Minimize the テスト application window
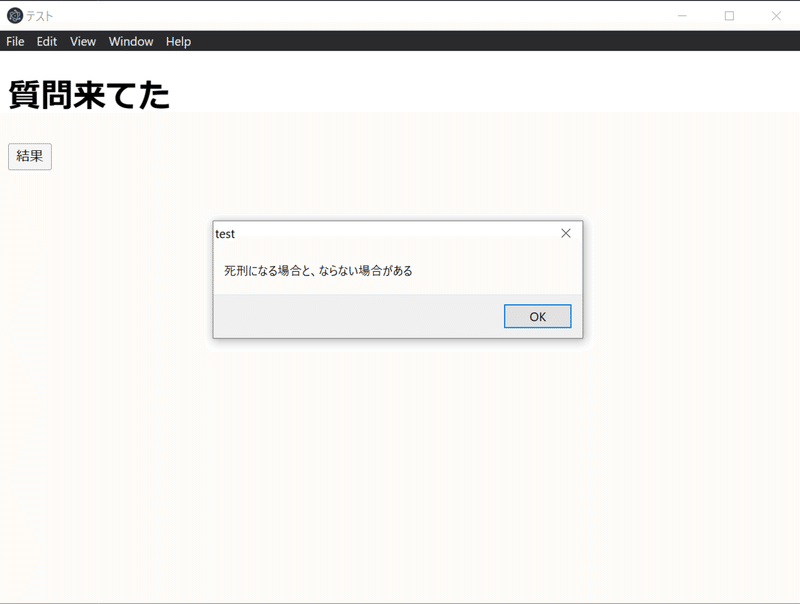 tap(681, 16)
